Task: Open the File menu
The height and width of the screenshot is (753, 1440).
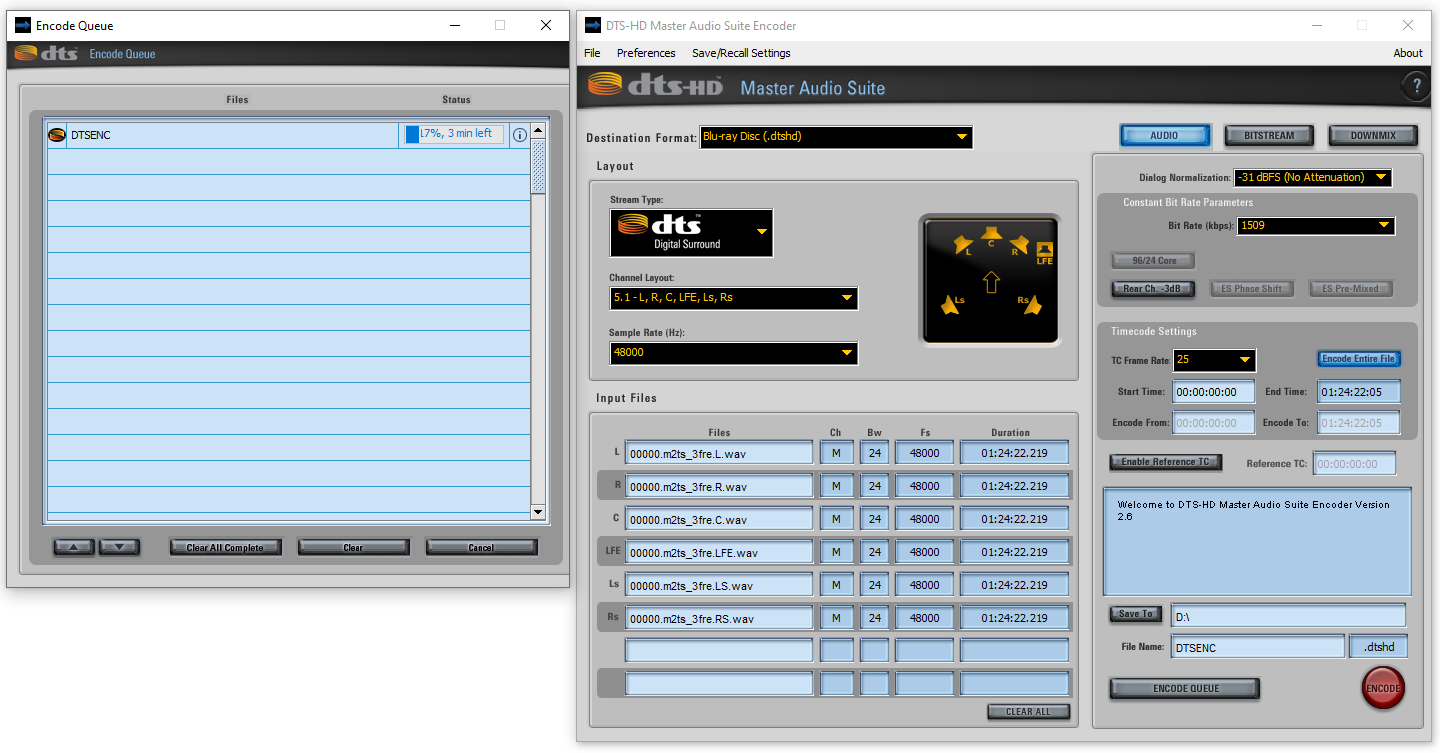Action: click(x=592, y=53)
